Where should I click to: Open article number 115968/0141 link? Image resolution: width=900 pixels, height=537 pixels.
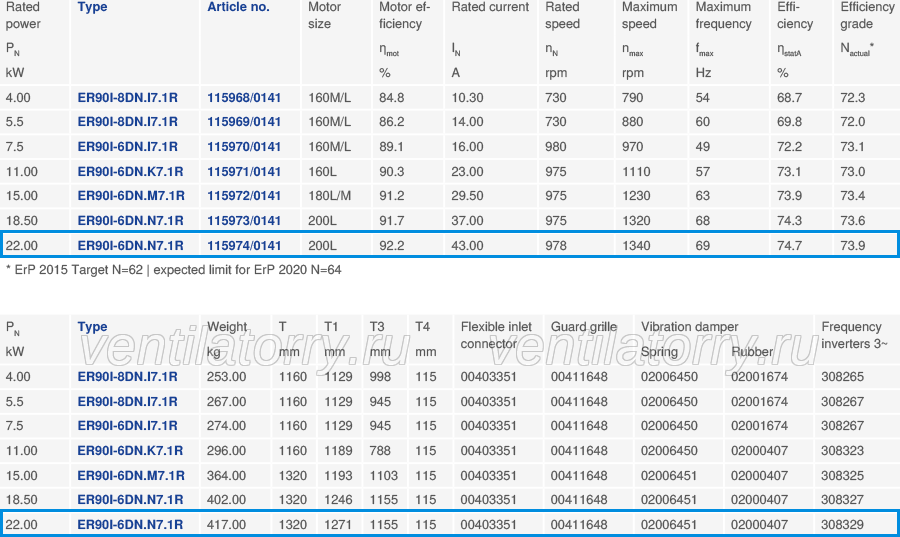(244, 98)
